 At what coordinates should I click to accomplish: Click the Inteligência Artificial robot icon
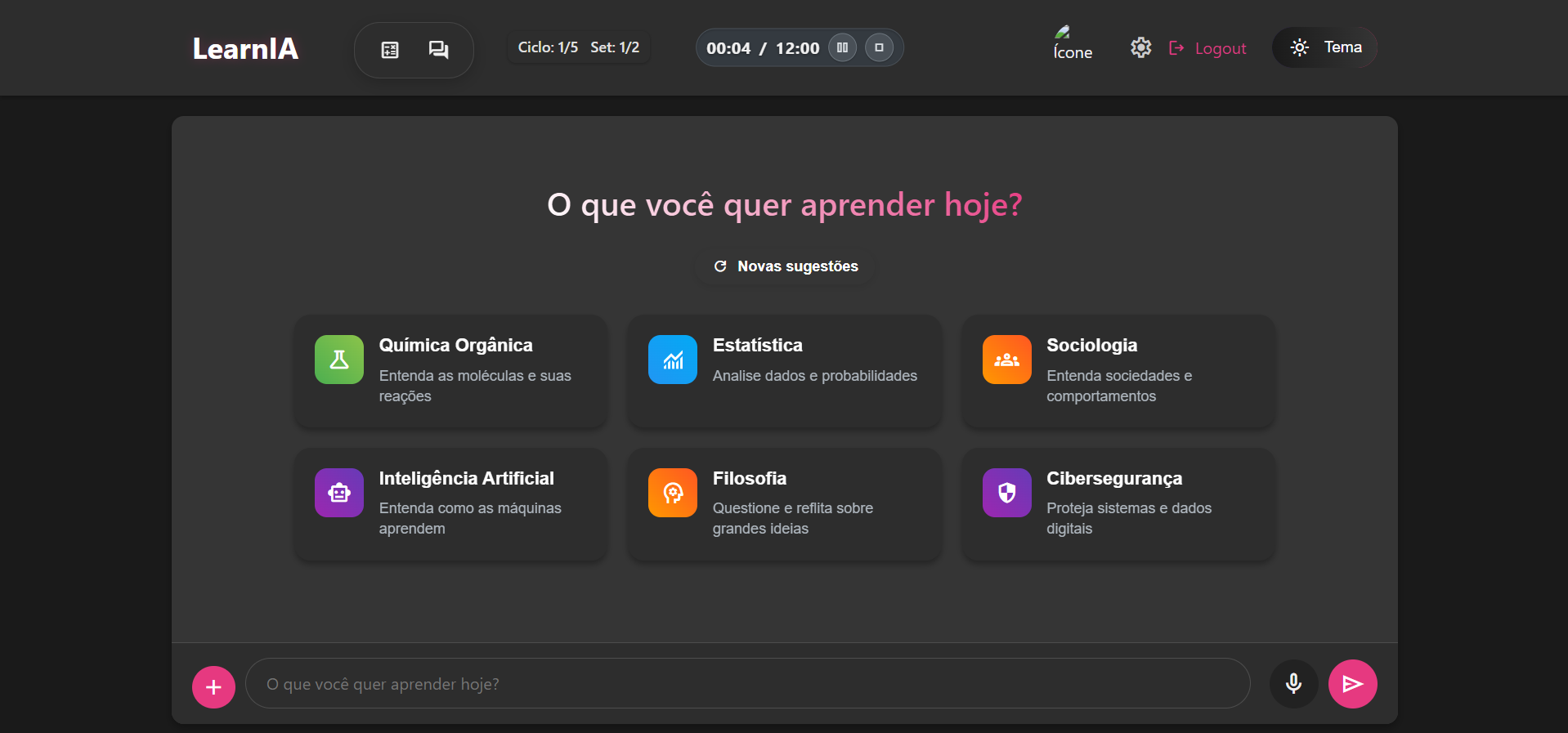click(x=339, y=493)
